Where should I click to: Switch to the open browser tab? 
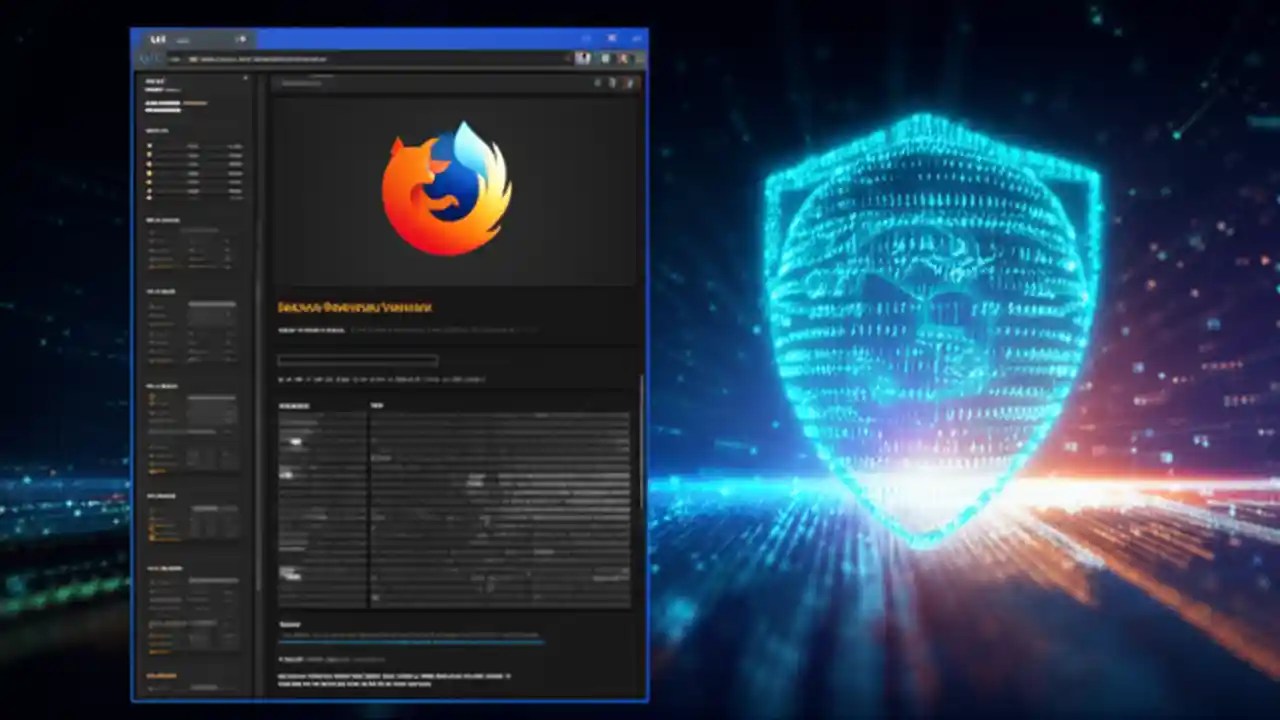coord(185,39)
